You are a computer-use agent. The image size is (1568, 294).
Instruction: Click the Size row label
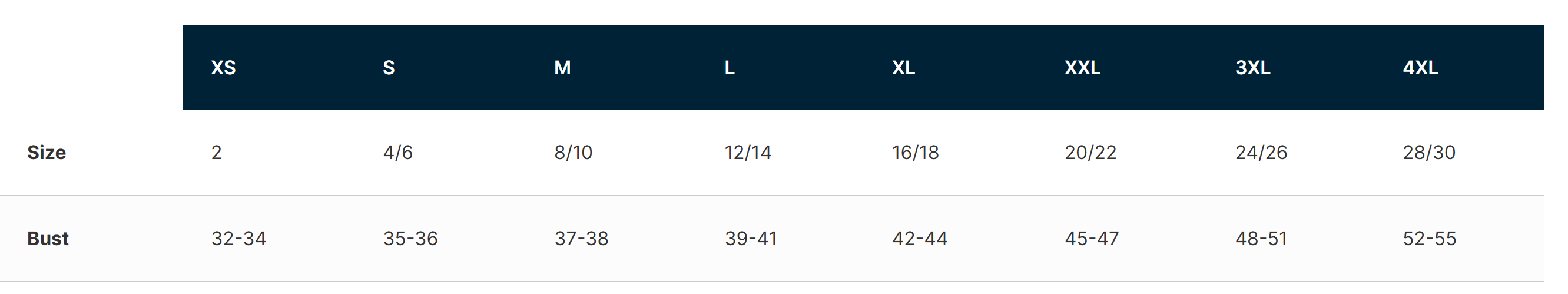[47, 152]
